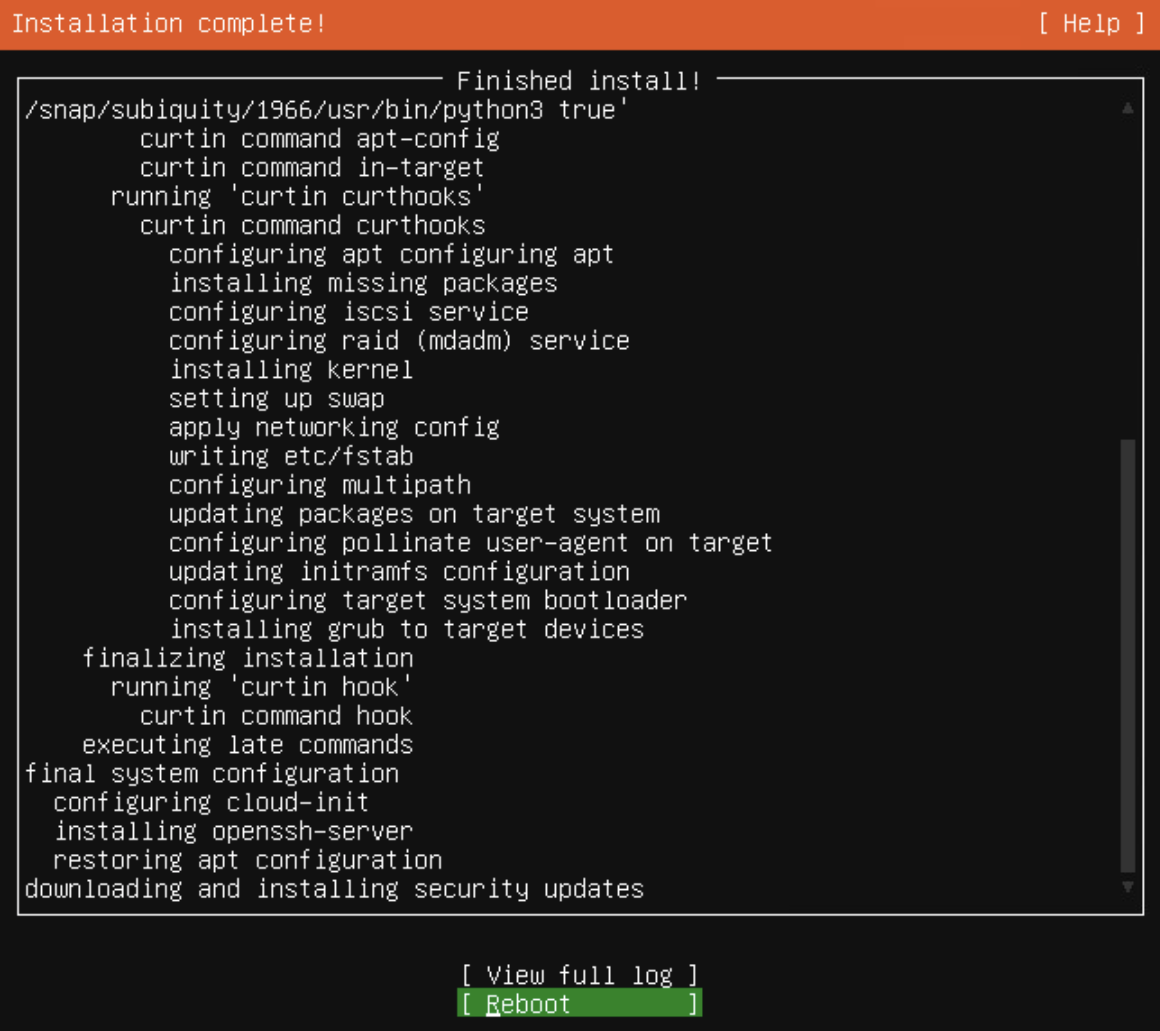Select the 'Installation complete!' header text

[x=169, y=24]
